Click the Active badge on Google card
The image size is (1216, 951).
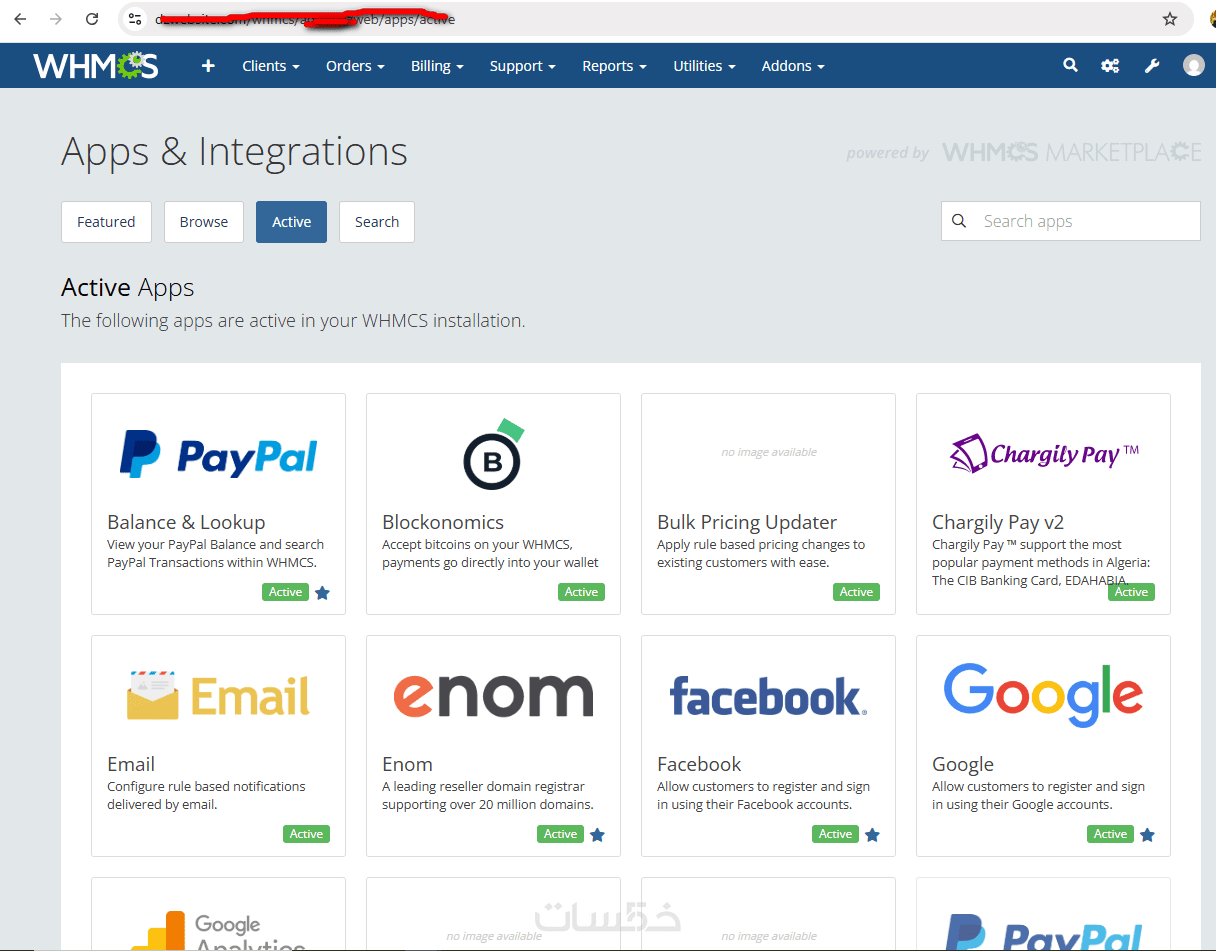1110,834
